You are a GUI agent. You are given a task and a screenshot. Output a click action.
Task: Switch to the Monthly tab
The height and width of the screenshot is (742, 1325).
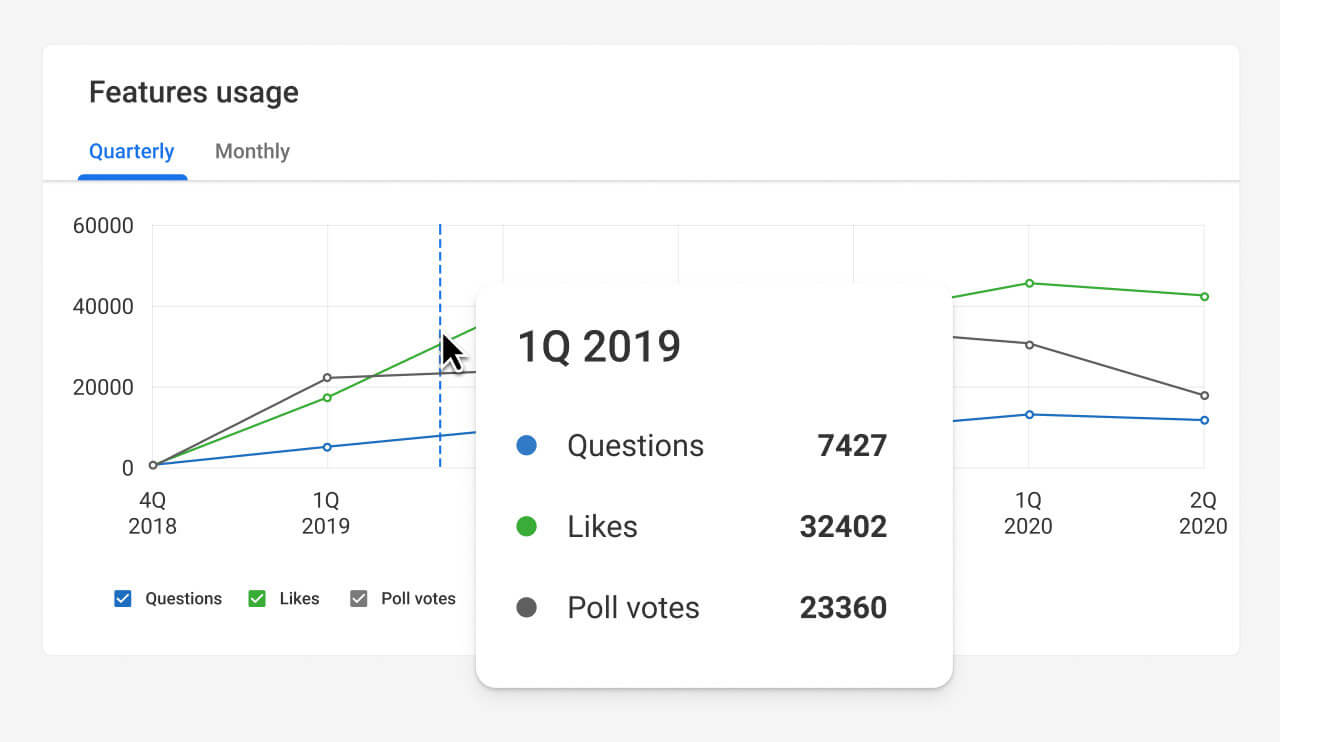pyautogui.click(x=252, y=151)
